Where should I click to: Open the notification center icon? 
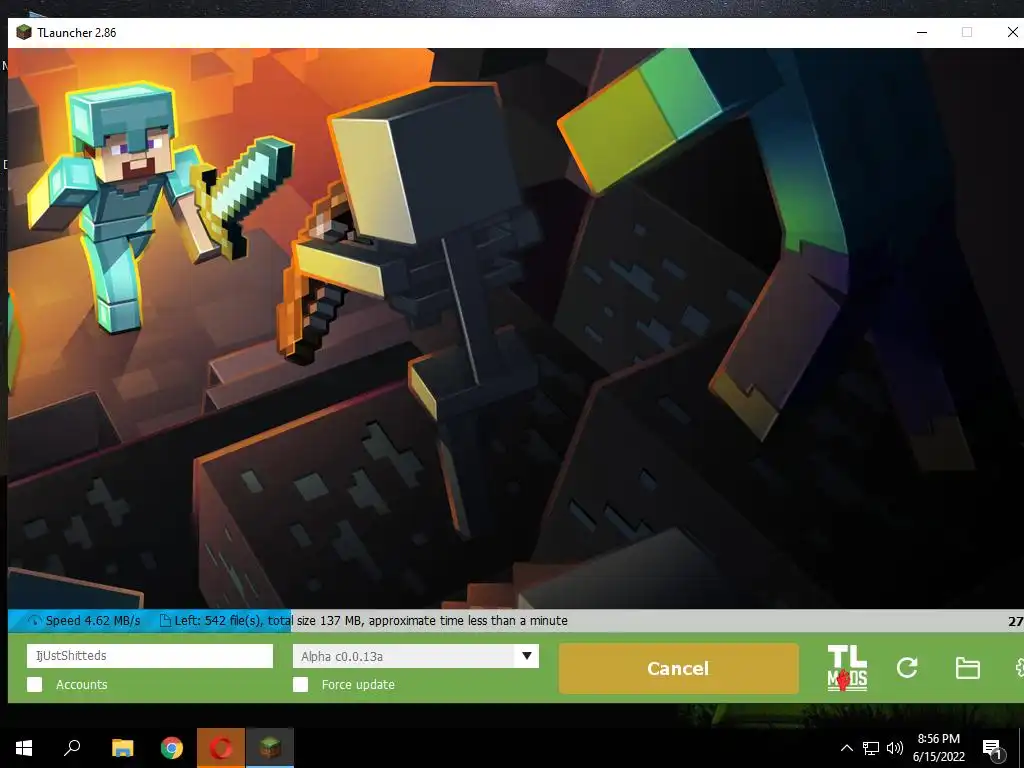[992, 748]
